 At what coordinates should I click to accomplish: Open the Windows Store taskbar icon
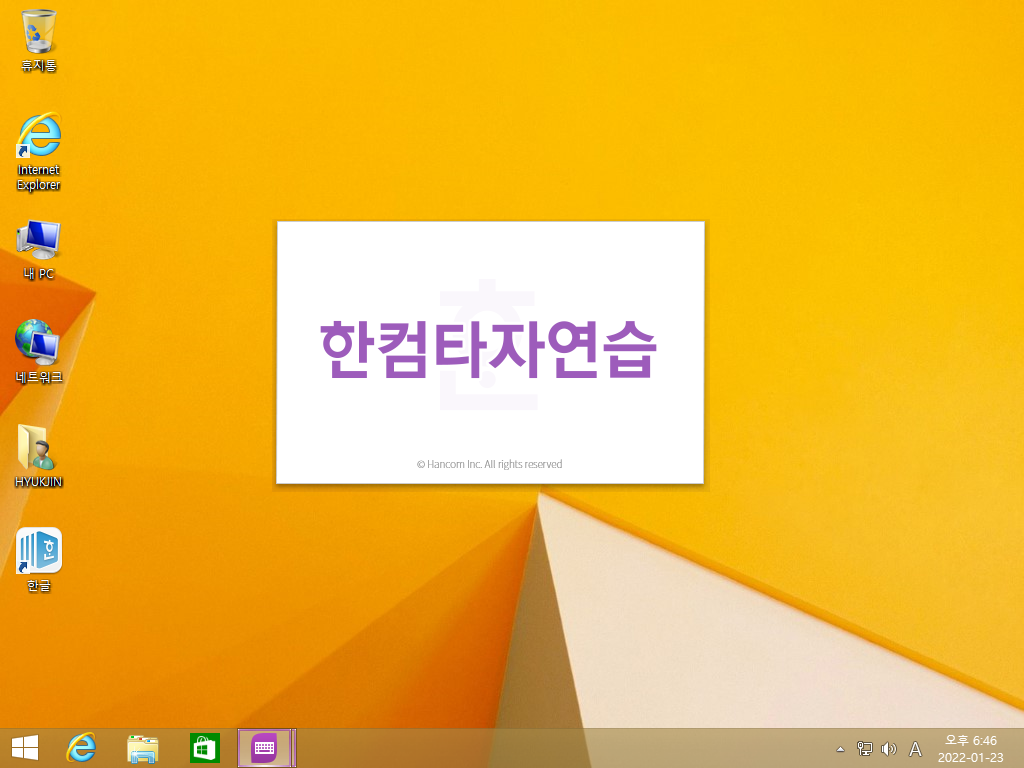(x=204, y=748)
